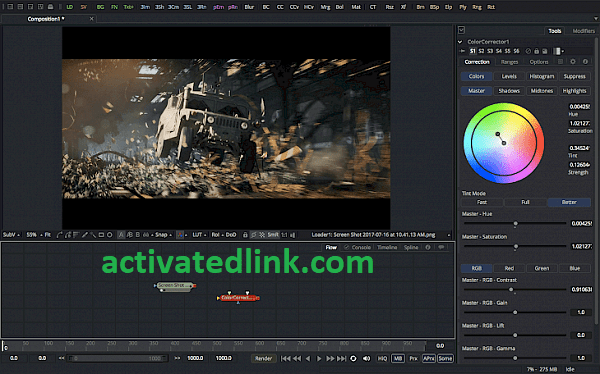This screenshot has height=374, width=600.
Task: Open the Console tab
Action: [361, 247]
